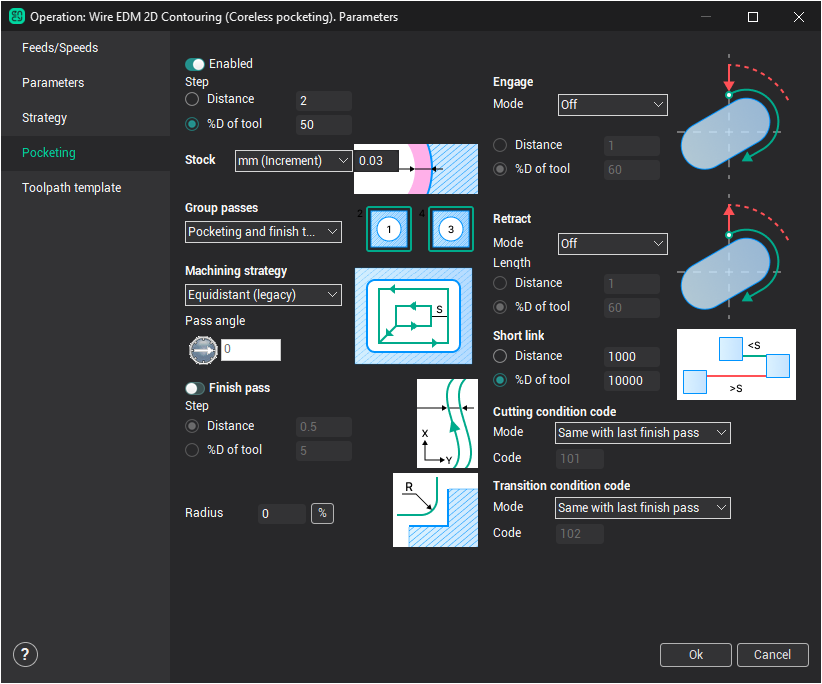Click the Short link diagram image

point(736,364)
